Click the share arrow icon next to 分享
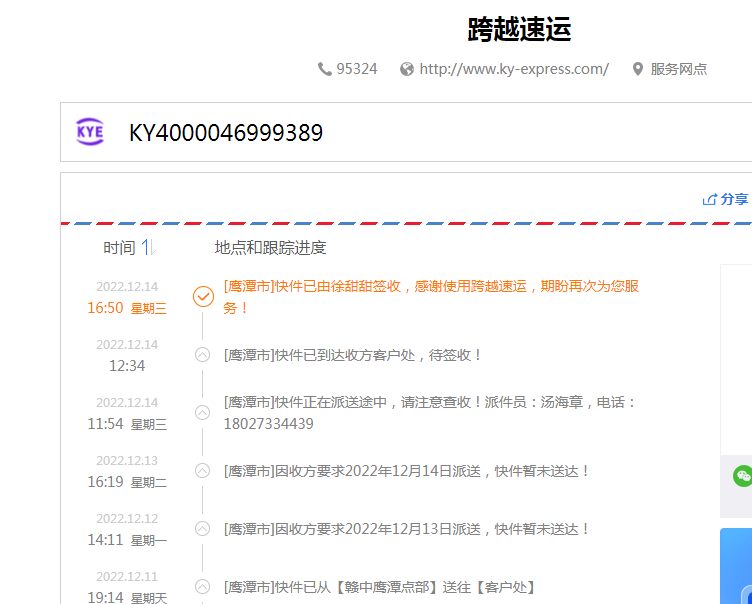 (x=709, y=199)
